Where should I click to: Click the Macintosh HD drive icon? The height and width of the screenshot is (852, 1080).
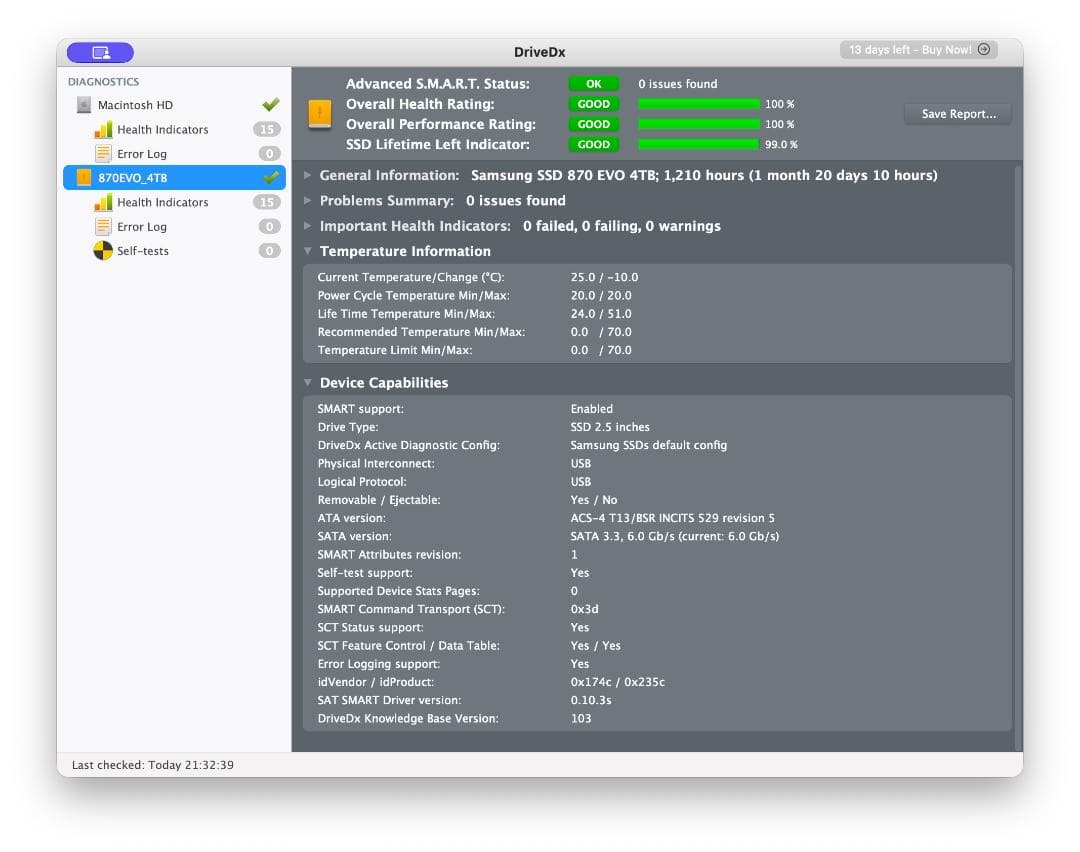(x=84, y=105)
